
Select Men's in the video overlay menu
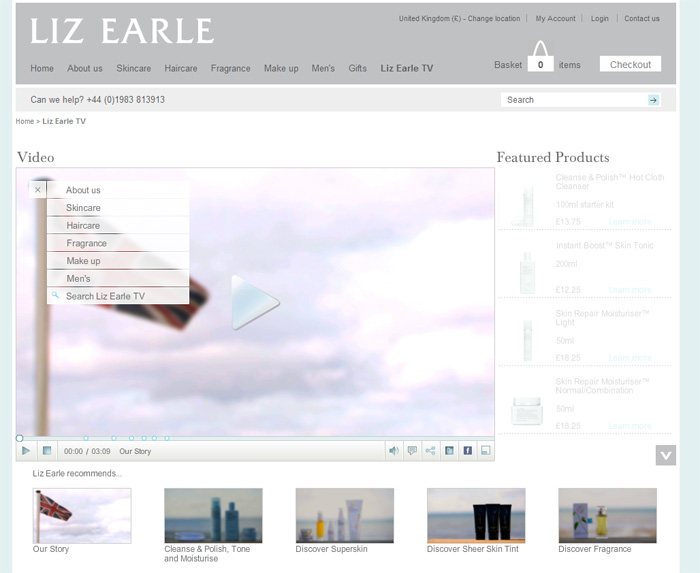tap(118, 278)
